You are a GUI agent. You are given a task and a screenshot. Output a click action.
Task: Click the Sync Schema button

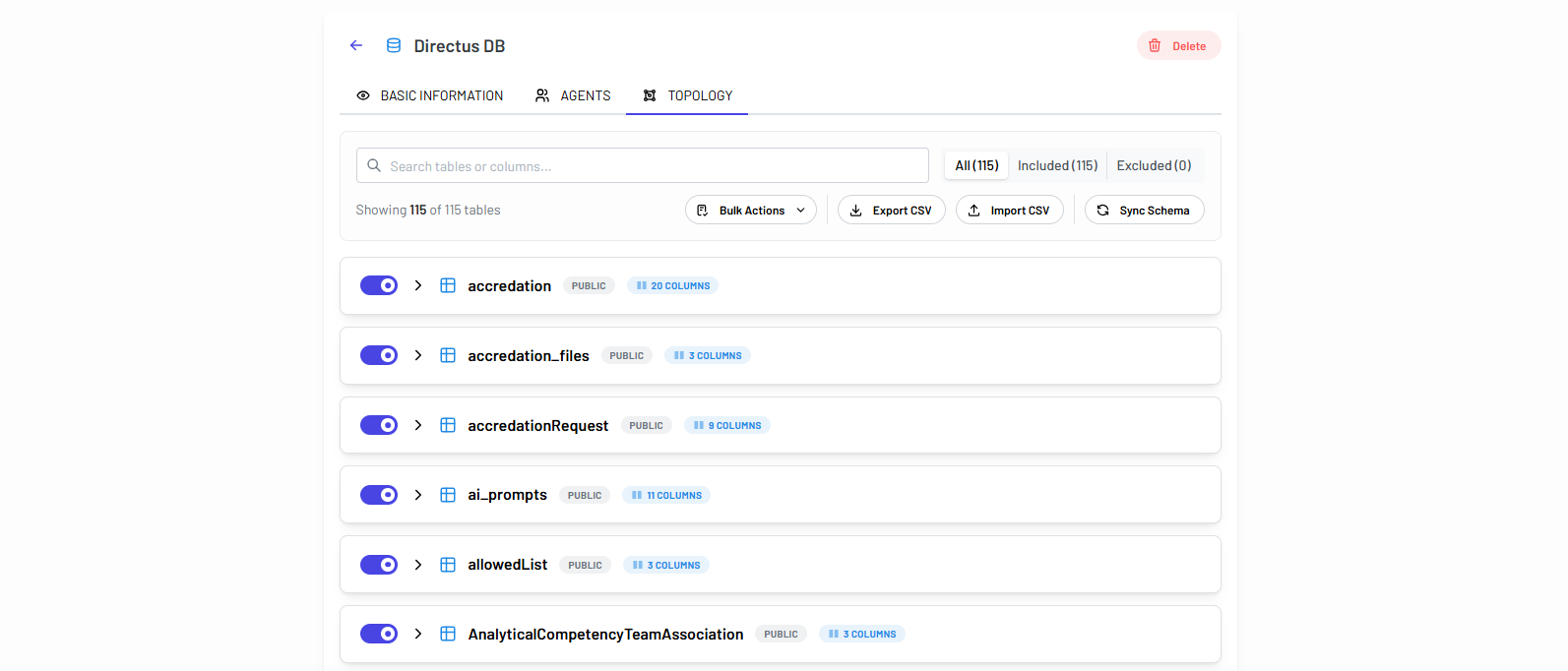click(1145, 210)
